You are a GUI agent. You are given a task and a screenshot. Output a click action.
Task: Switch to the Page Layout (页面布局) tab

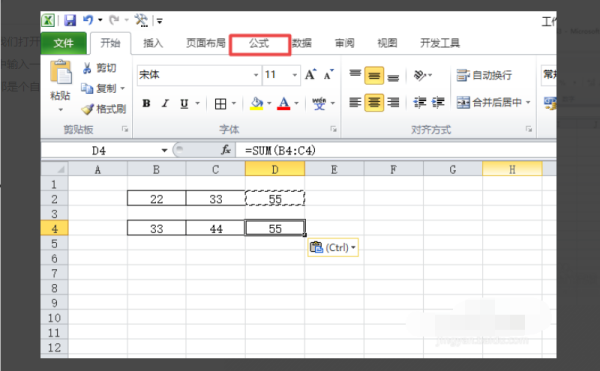click(x=206, y=43)
